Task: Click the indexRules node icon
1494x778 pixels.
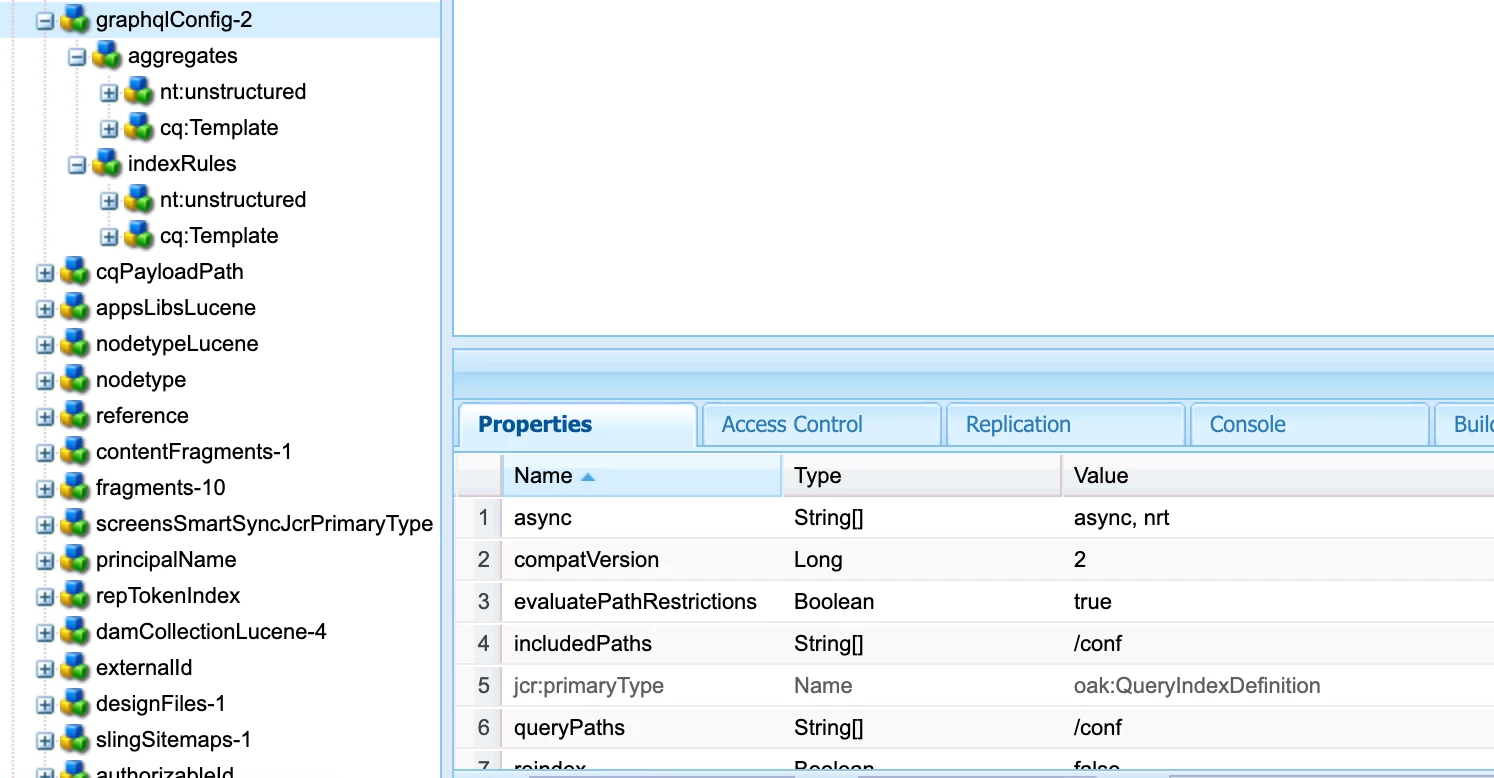Action: pyautogui.click(x=107, y=164)
